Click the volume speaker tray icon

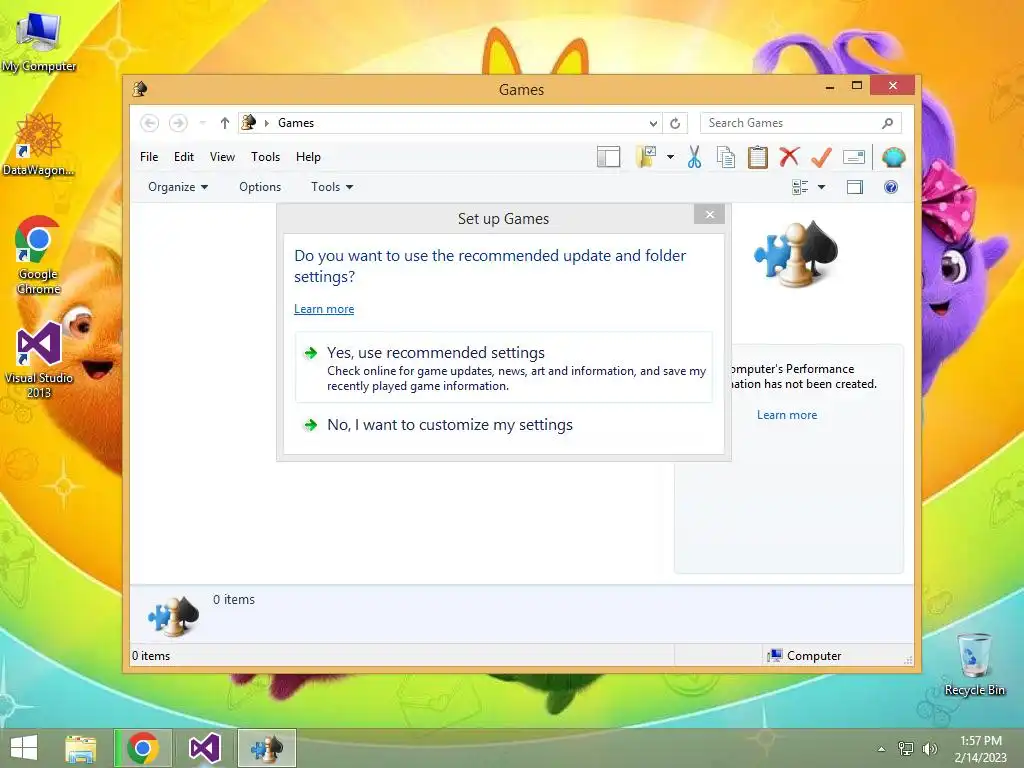coord(930,748)
